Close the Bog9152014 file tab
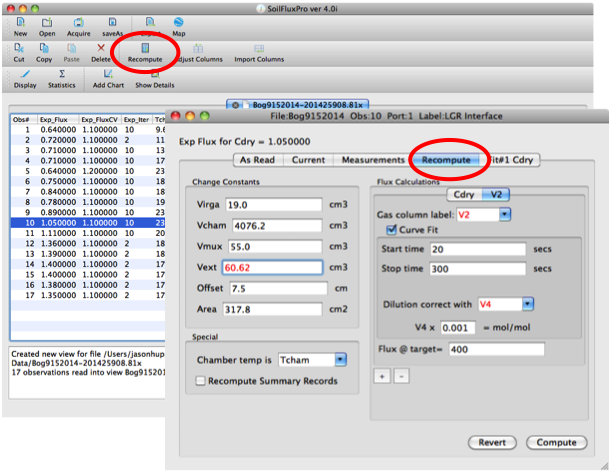This screenshot has height=474, width=610. point(235,105)
